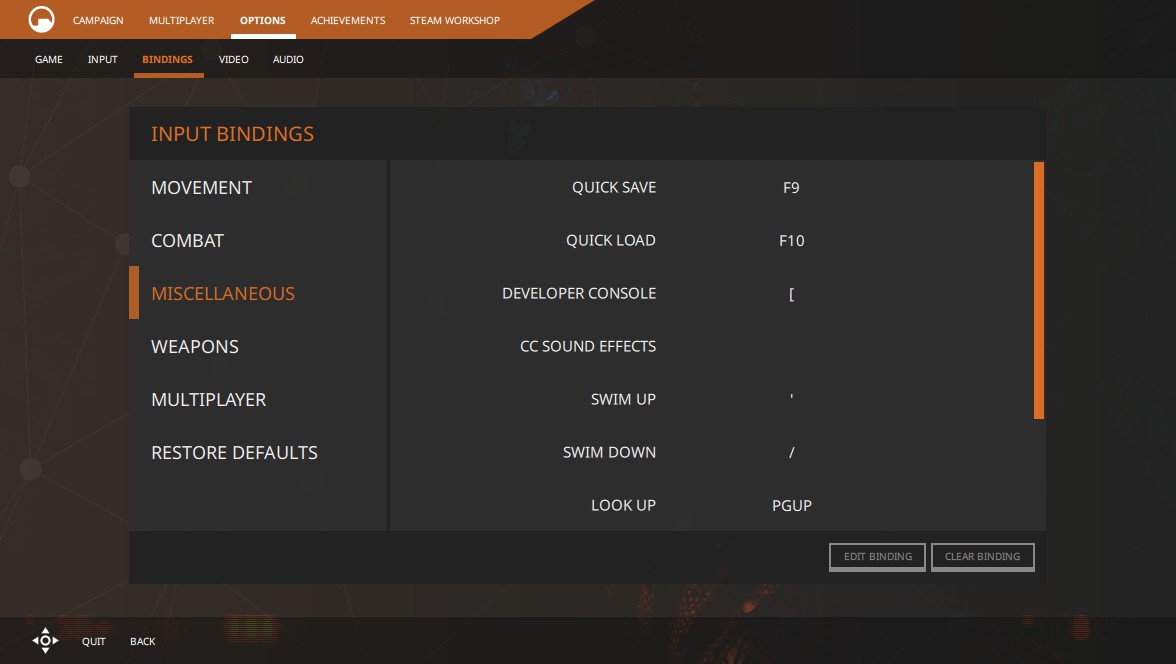The height and width of the screenshot is (664, 1176).
Task: Select the Quick Load binding row
Action: click(711, 241)
